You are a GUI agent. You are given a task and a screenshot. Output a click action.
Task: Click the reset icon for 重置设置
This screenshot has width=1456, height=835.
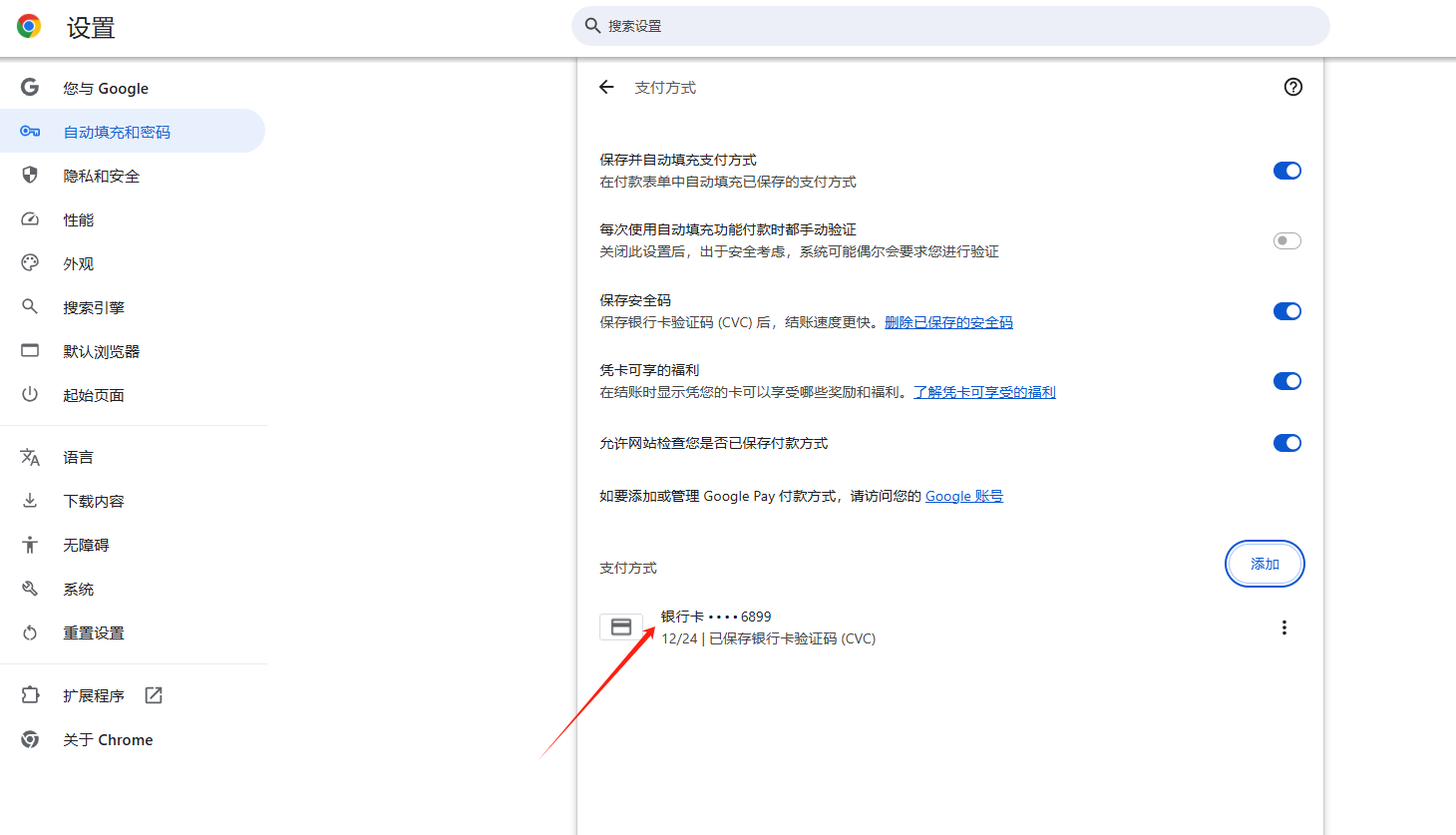pyautogui.click(x=30, y=632)
